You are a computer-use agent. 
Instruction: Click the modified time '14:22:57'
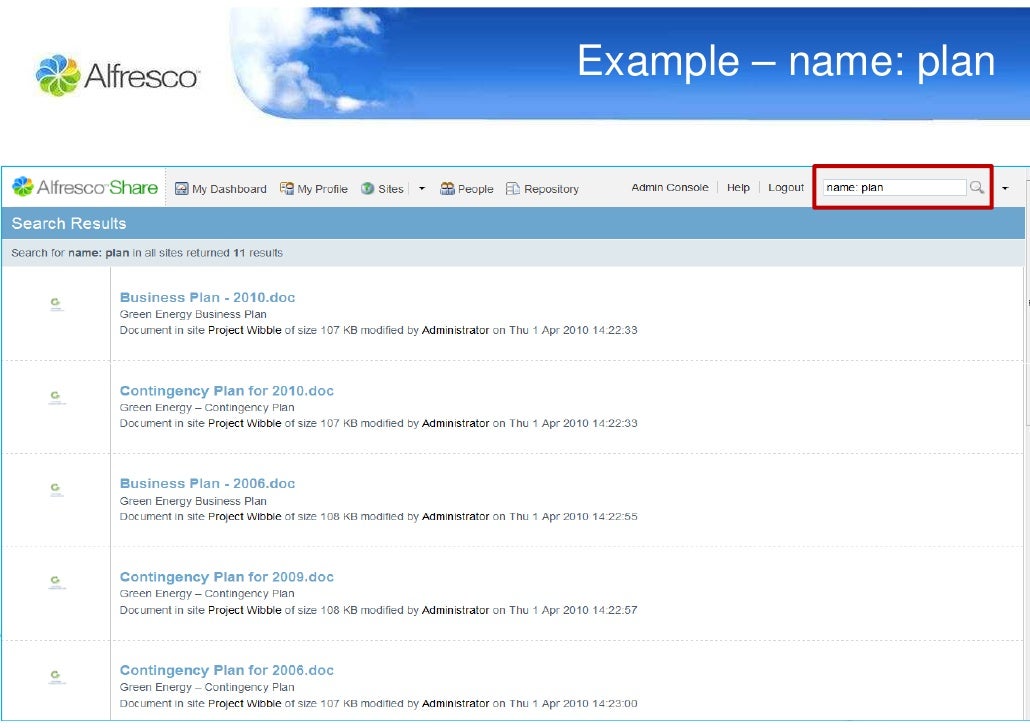pyautogui.click(x=615, y=610)
